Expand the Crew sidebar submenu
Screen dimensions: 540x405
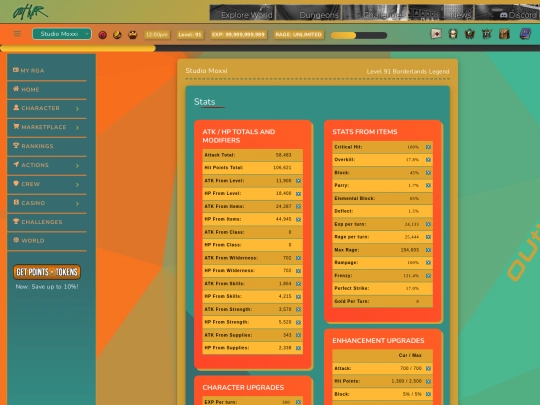[77, 185]
